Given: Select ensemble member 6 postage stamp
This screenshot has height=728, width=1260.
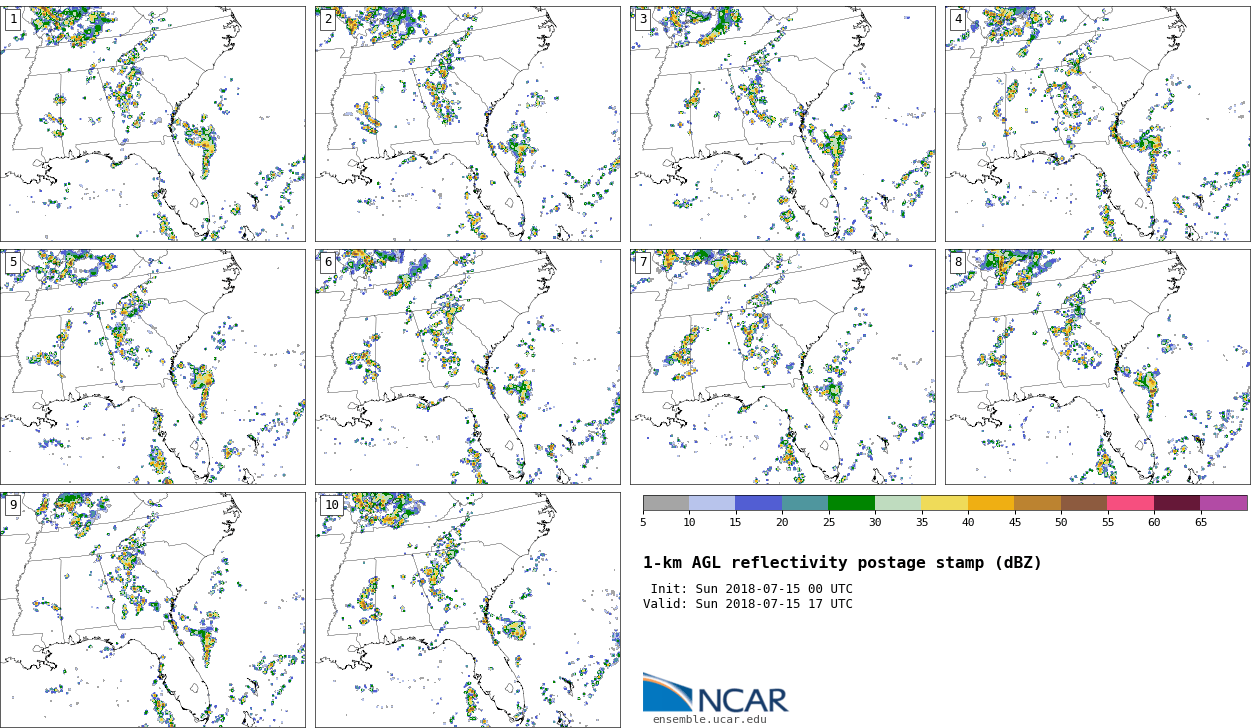Looking at the screenshot, I should tap(467, 366).
